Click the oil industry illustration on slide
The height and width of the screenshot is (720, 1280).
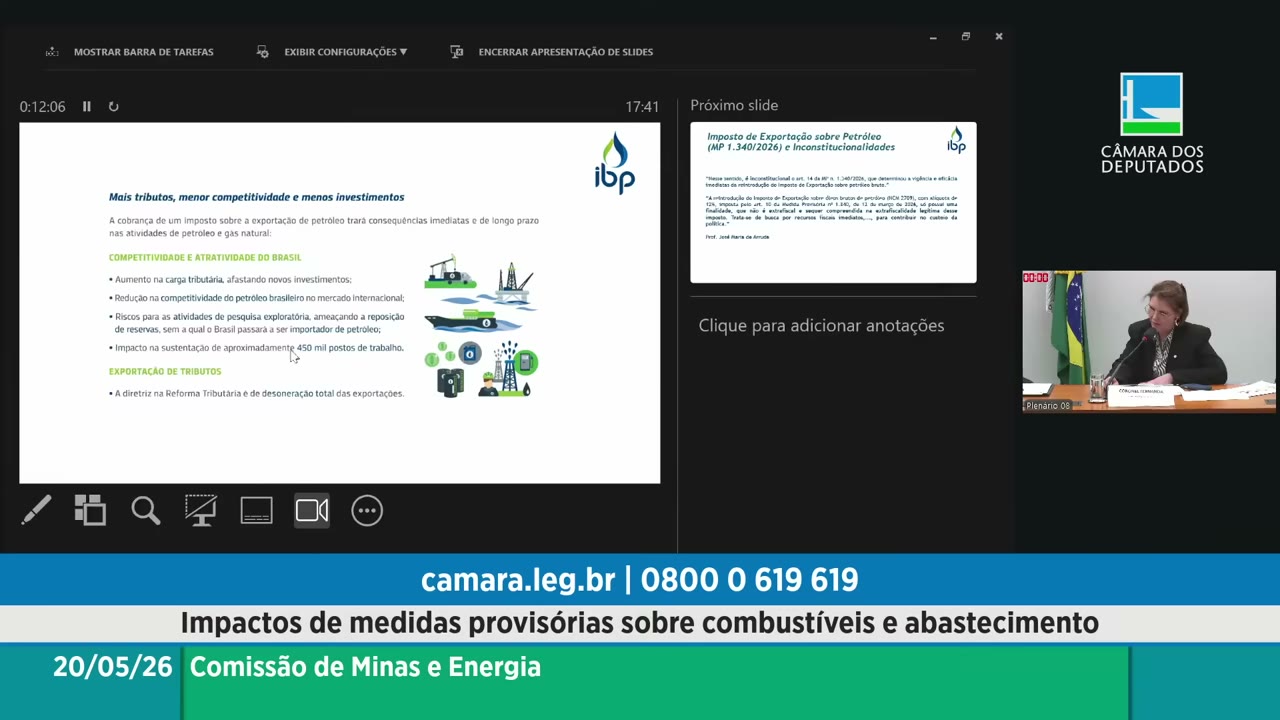coord(482,327)
